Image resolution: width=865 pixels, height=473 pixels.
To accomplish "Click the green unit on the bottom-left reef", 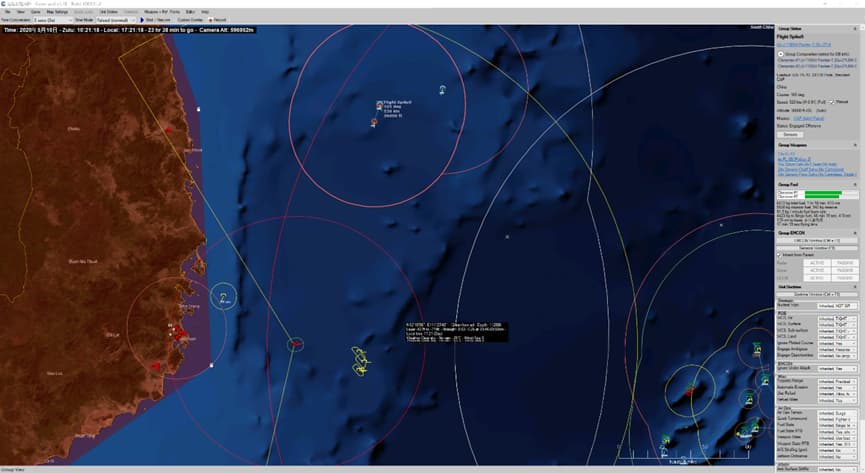I will pyautogui.click(x=666, y=440).
